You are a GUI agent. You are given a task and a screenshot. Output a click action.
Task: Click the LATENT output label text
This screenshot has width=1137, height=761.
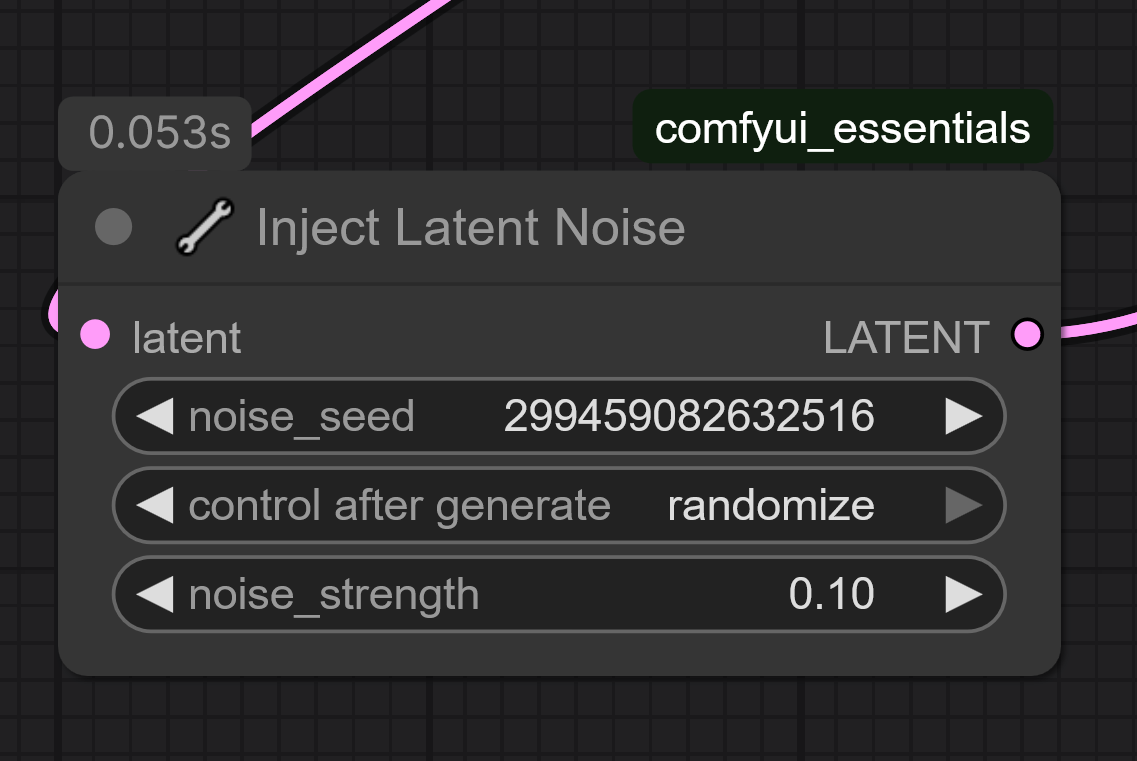click(906, 338)
